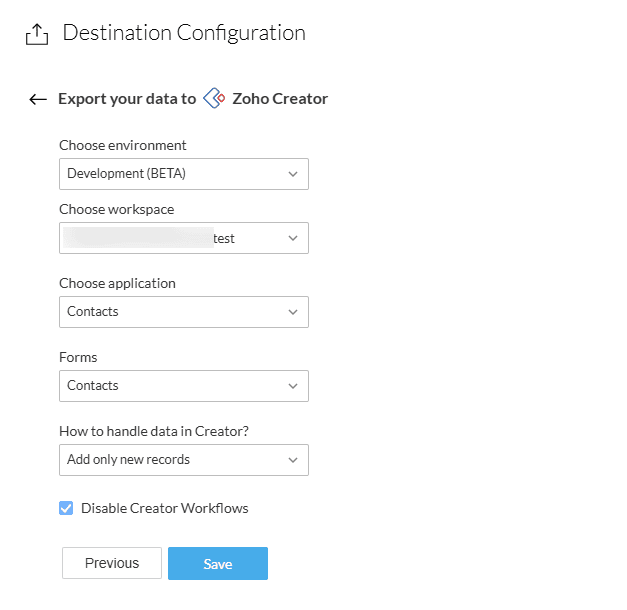Click the Disable Creator Workflows label text
The width and height of the screenshot is (627, 610).
pyautogui.click(x=164, y=508)
